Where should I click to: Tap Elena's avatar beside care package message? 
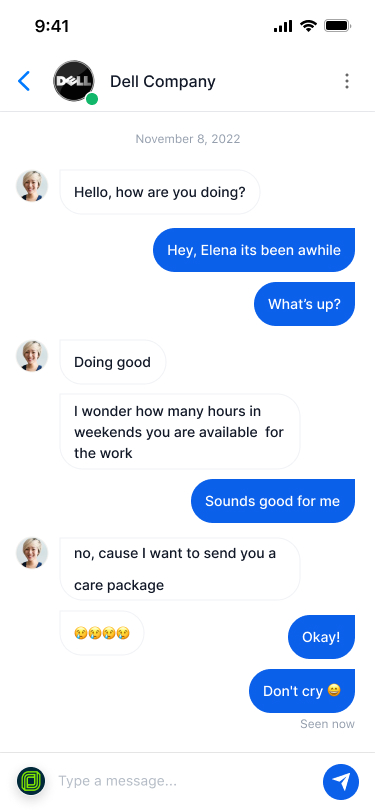[x=32, y=553]
